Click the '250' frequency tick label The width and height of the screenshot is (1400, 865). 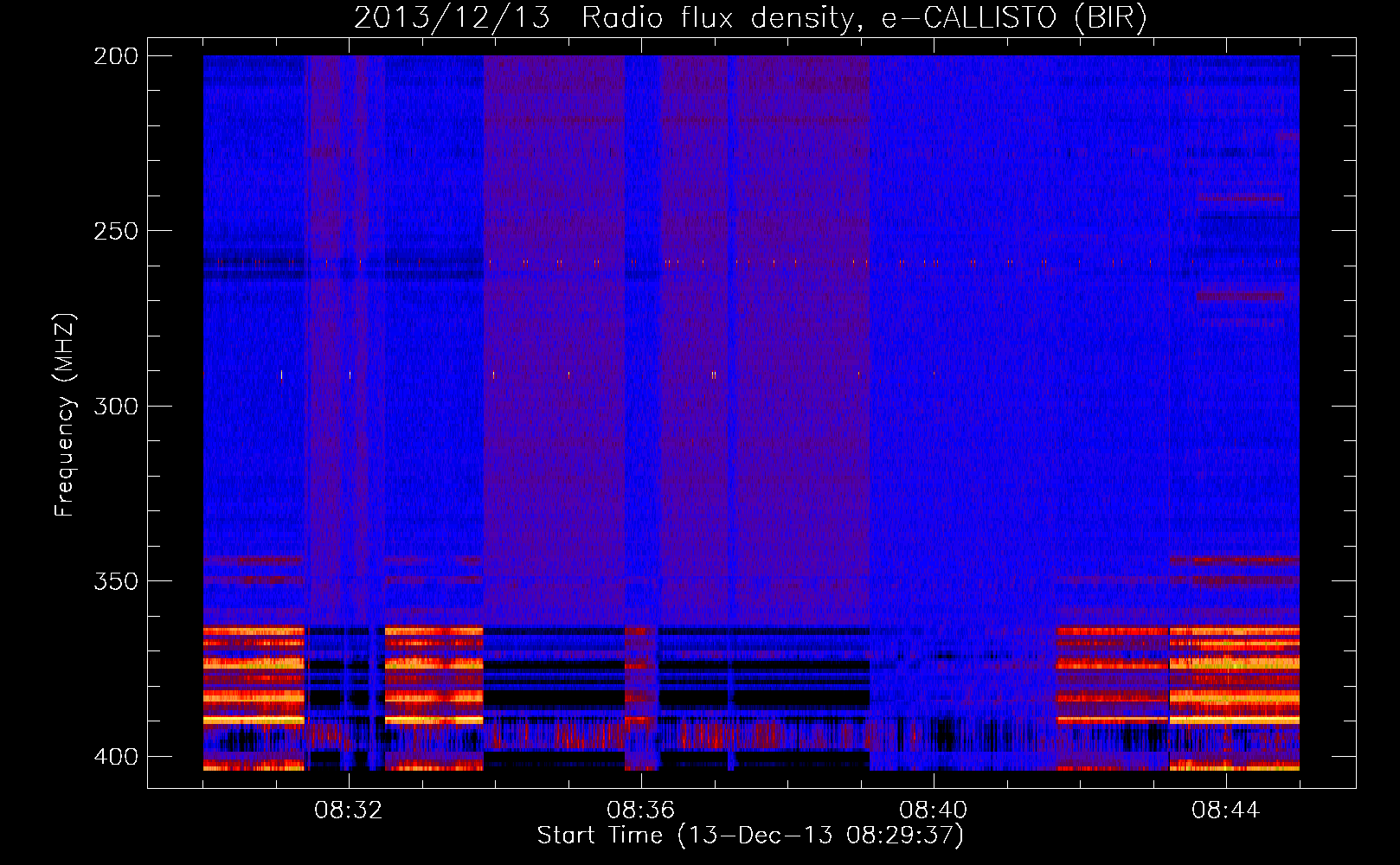115,231
